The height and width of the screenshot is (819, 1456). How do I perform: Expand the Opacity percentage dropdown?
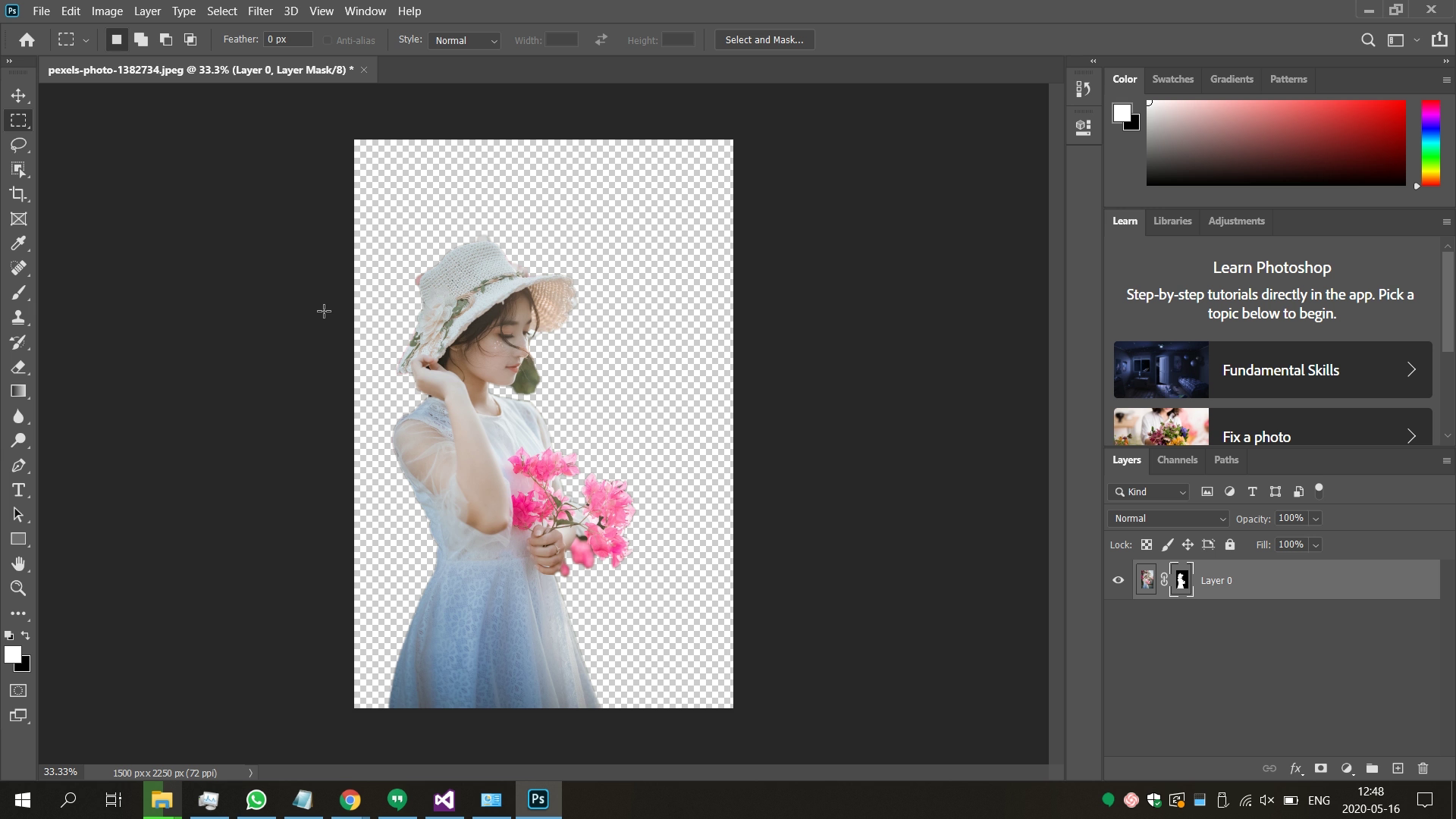pos(1314,518)
